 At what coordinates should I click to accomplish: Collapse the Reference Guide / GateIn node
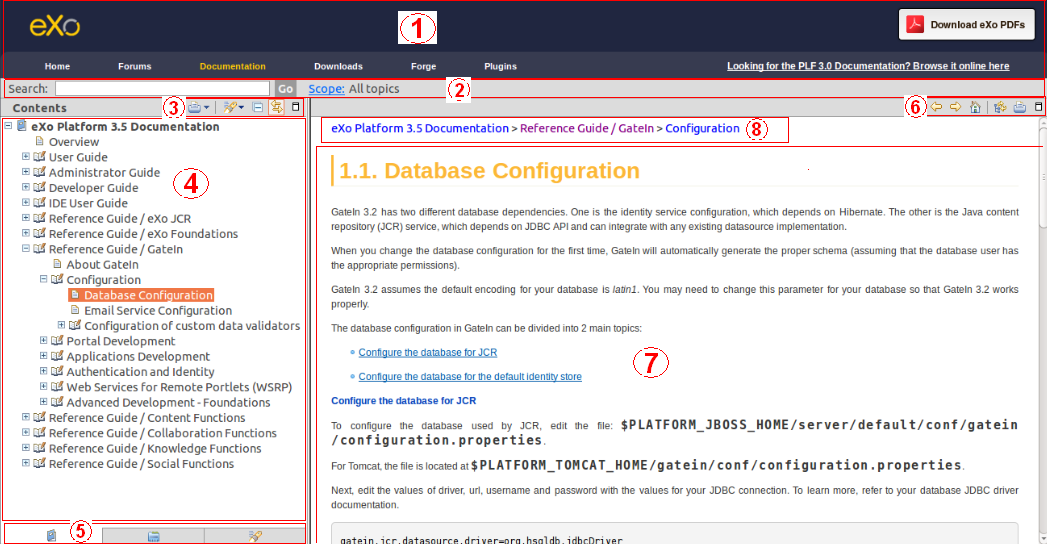click(26, 249)
